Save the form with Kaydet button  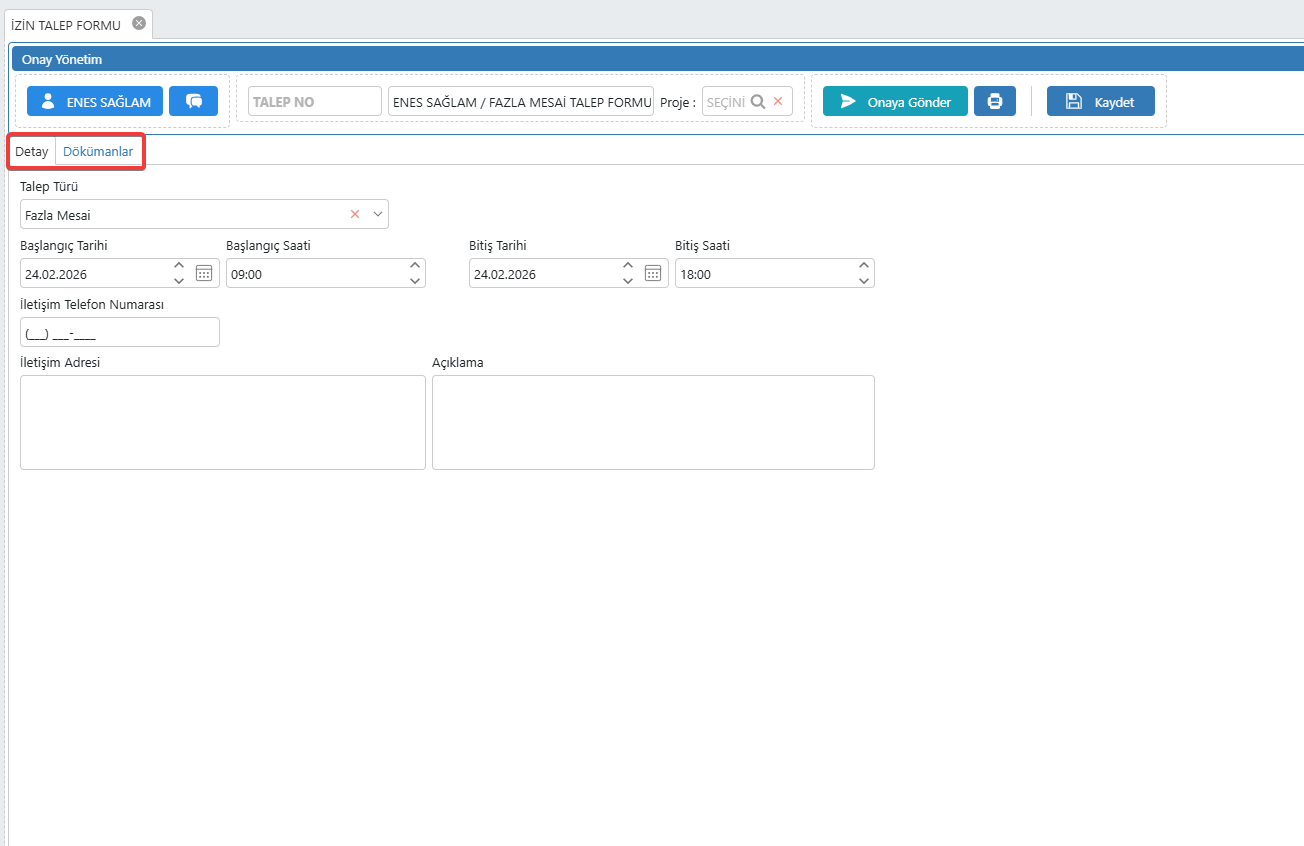click(1100, 101)
